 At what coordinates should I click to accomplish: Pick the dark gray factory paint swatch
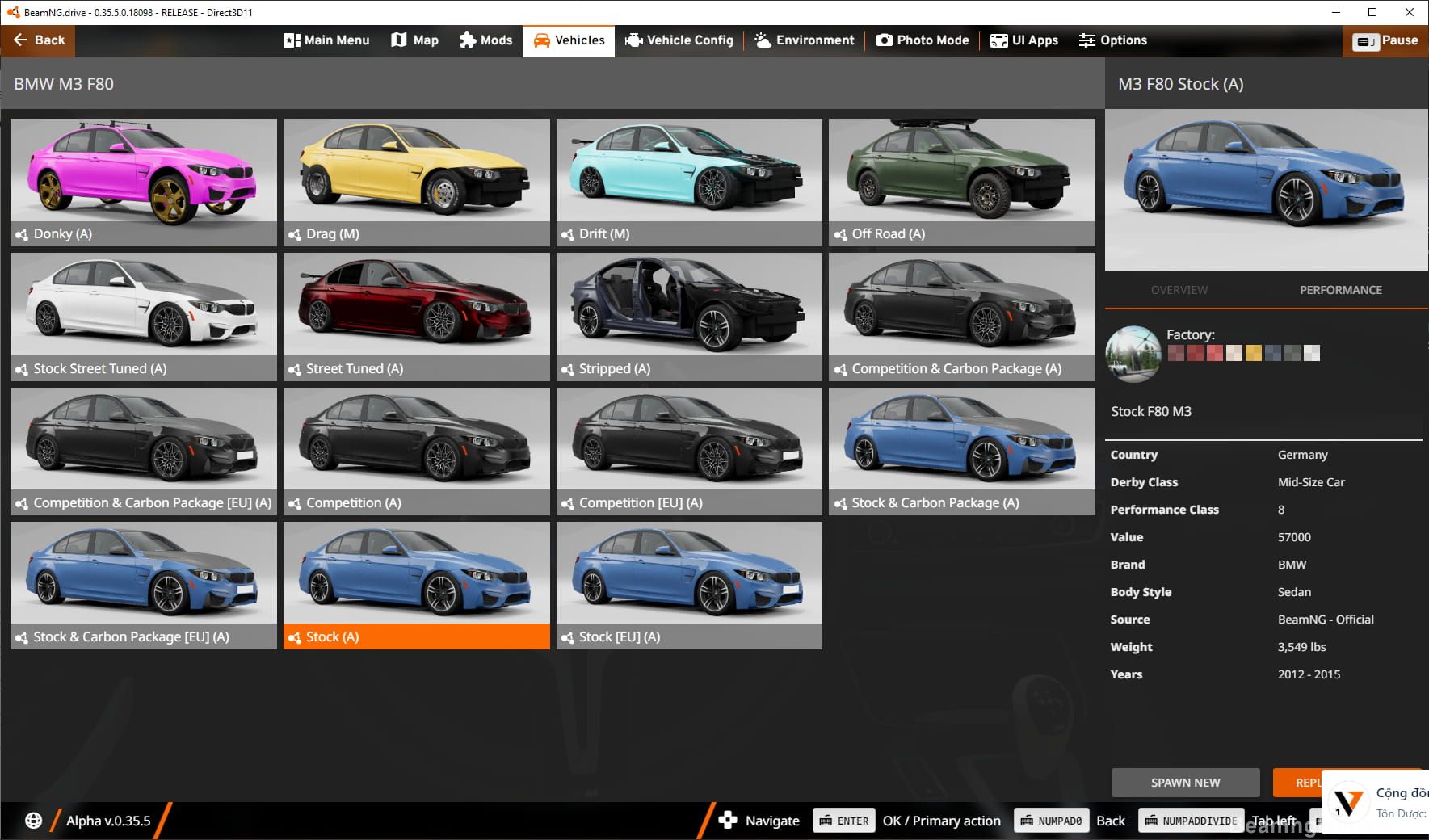[1292, 353]
